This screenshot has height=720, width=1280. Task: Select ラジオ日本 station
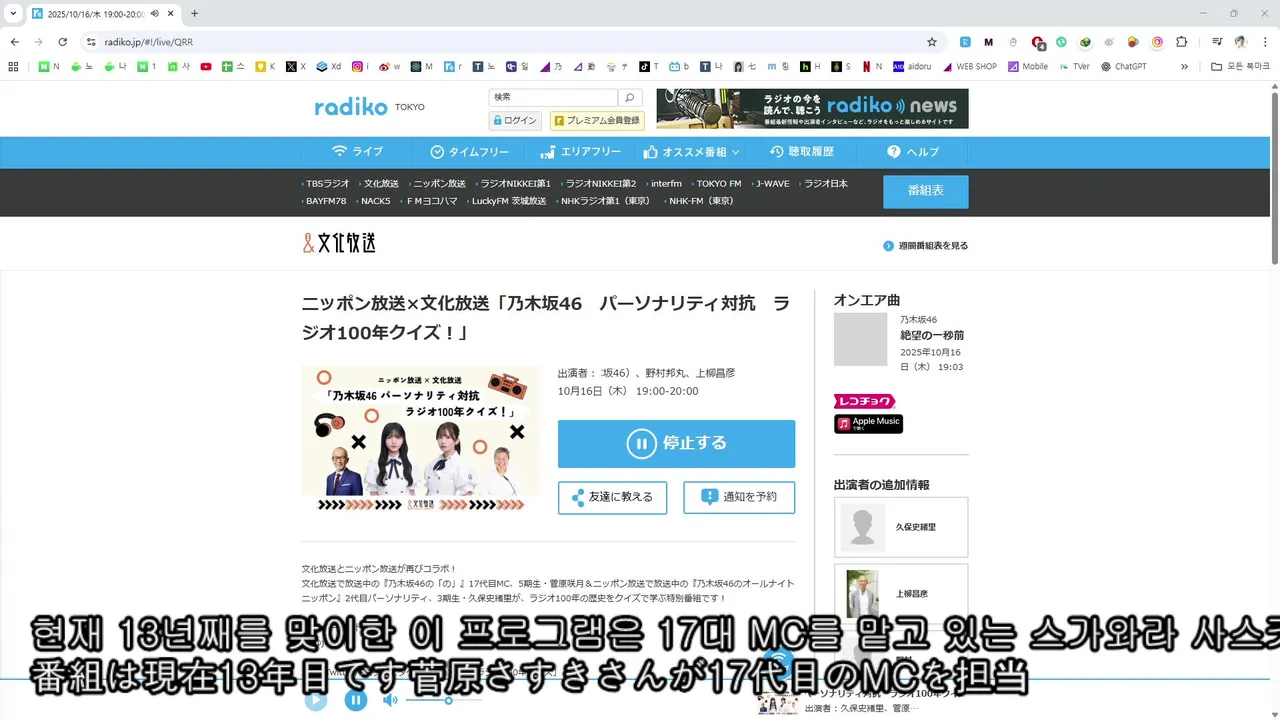tap(824, 184)
